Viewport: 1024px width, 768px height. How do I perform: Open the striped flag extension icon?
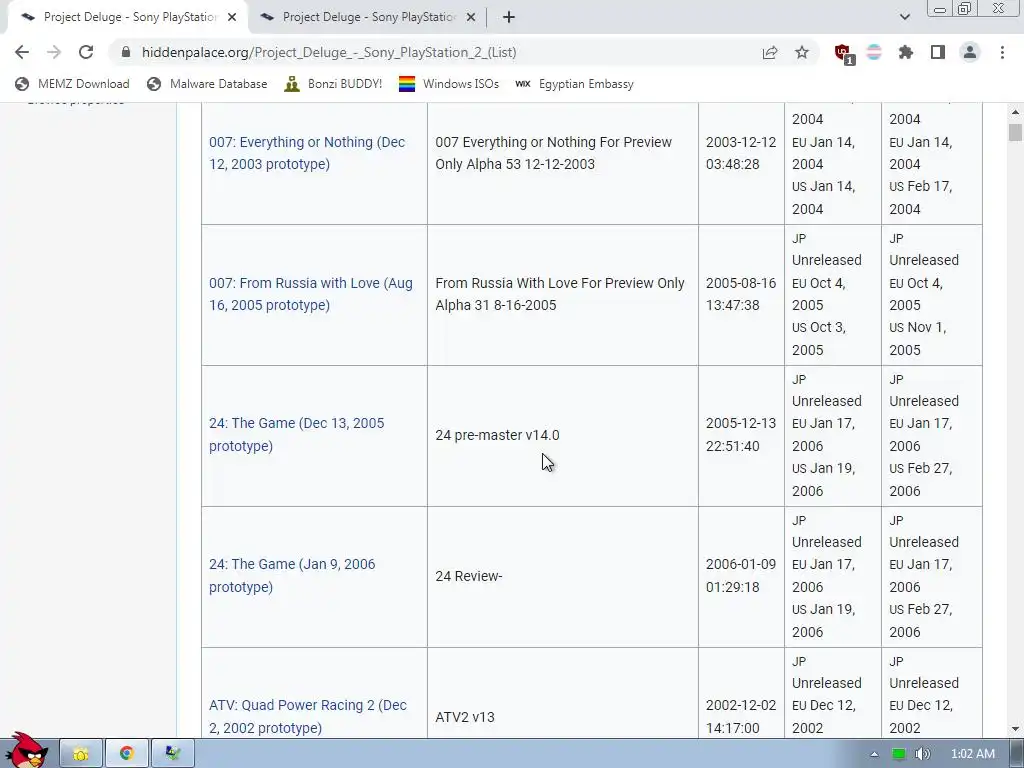coord(874,52)
